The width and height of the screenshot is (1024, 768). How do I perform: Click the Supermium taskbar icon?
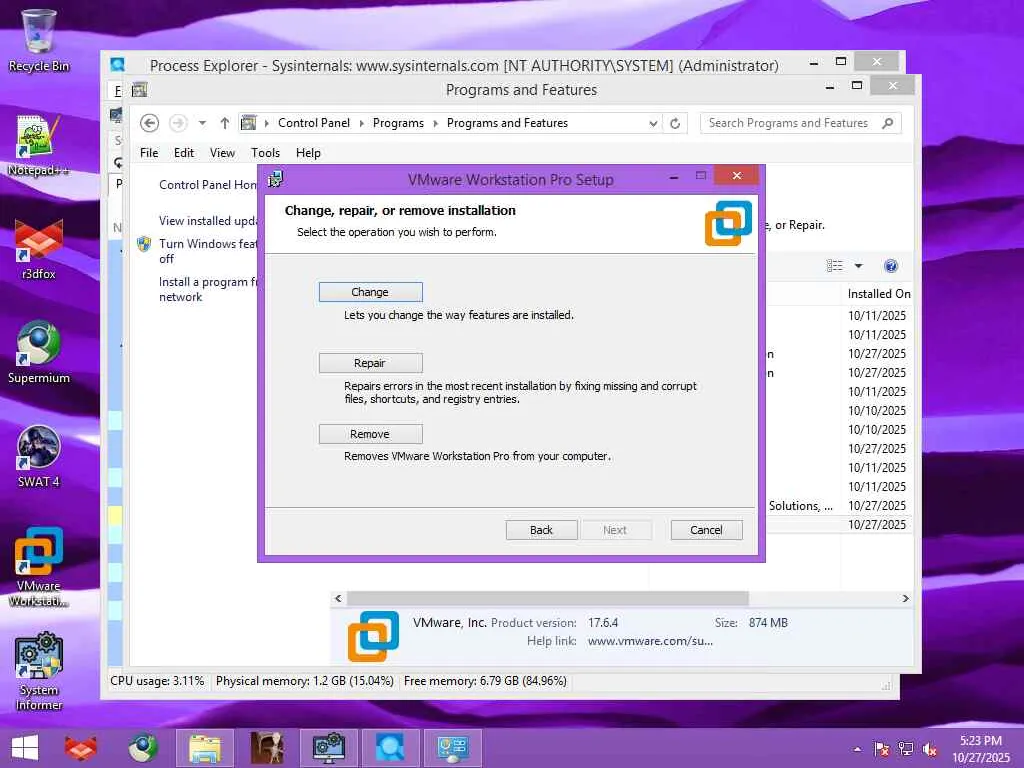tap(142, 748)
